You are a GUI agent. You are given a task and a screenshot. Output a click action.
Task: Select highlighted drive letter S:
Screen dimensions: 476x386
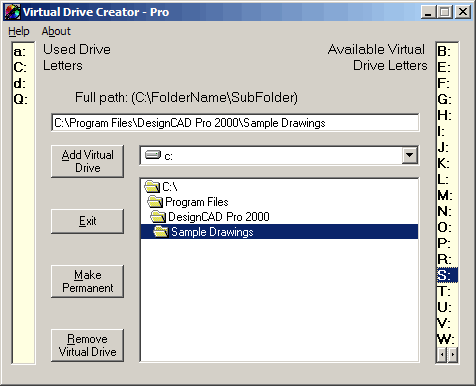click(x=447, y=275)
